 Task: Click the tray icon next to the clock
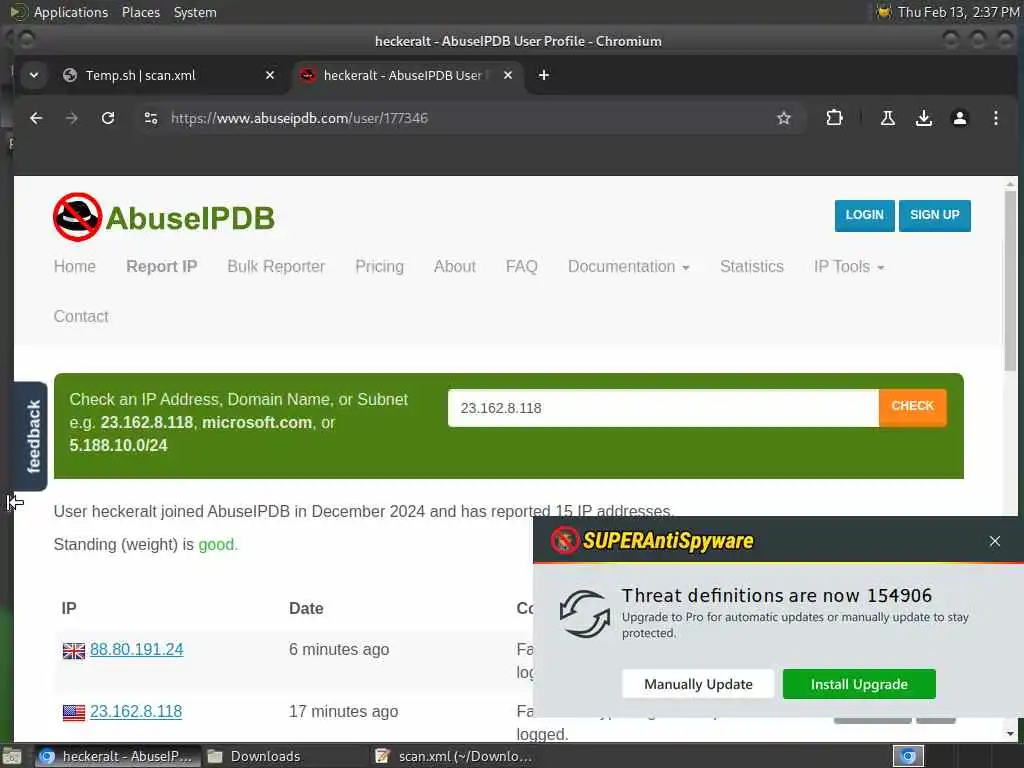[x=884, y=12]
